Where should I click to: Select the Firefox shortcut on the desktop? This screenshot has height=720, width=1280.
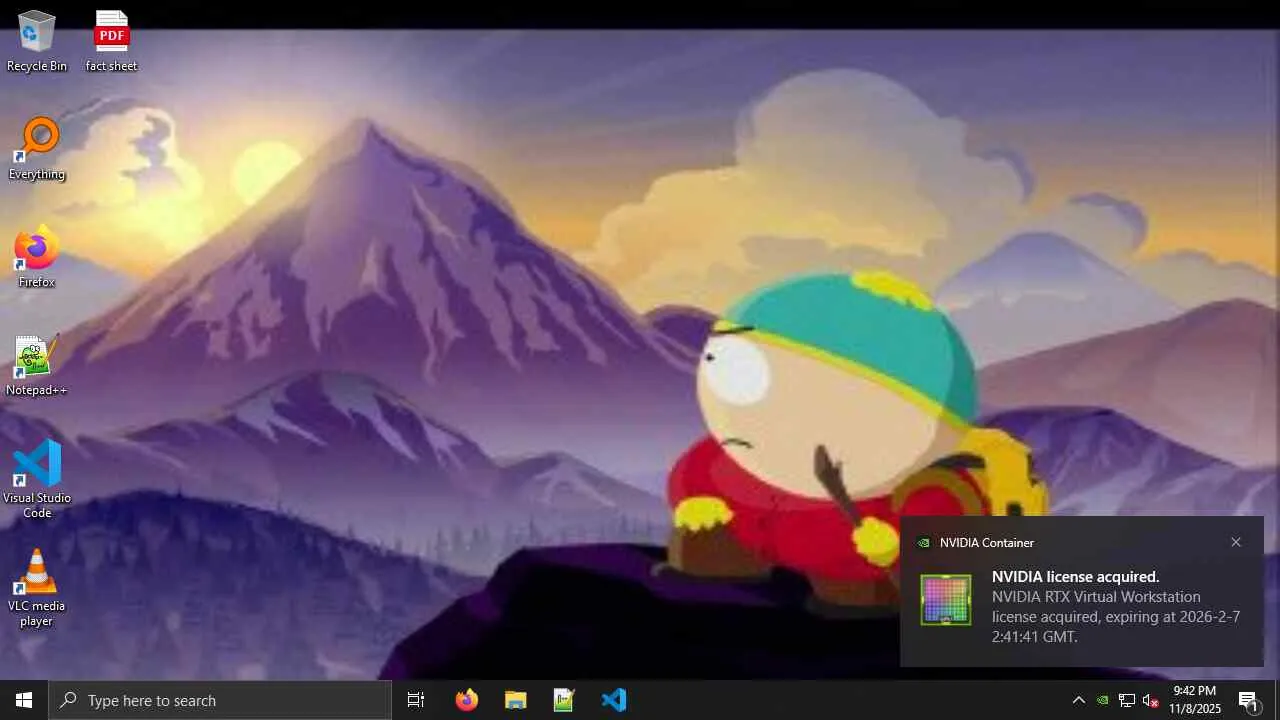pos(37,258)
